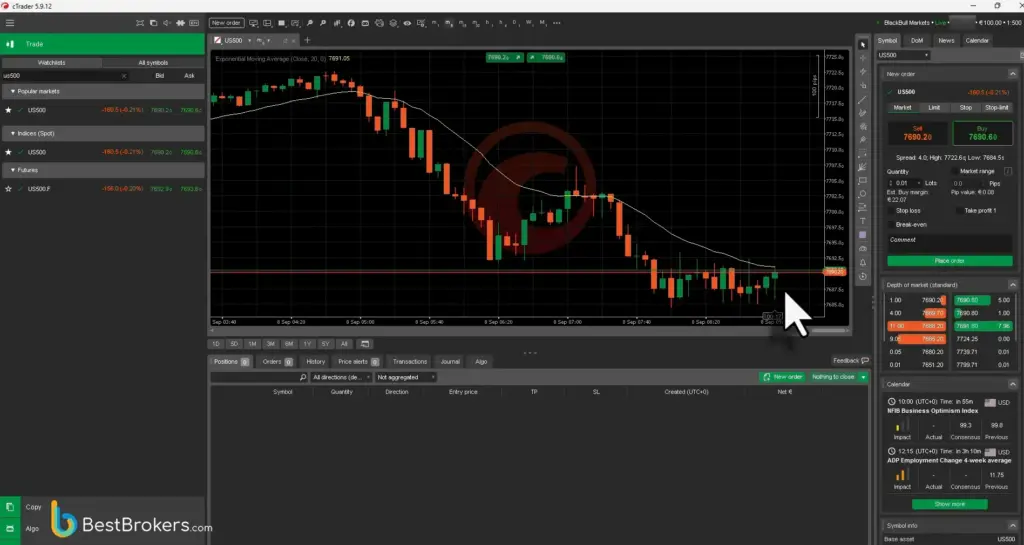Zoom out the chart with magnifier minus
Screen dimensions: 1024x545
pos(323,23)
